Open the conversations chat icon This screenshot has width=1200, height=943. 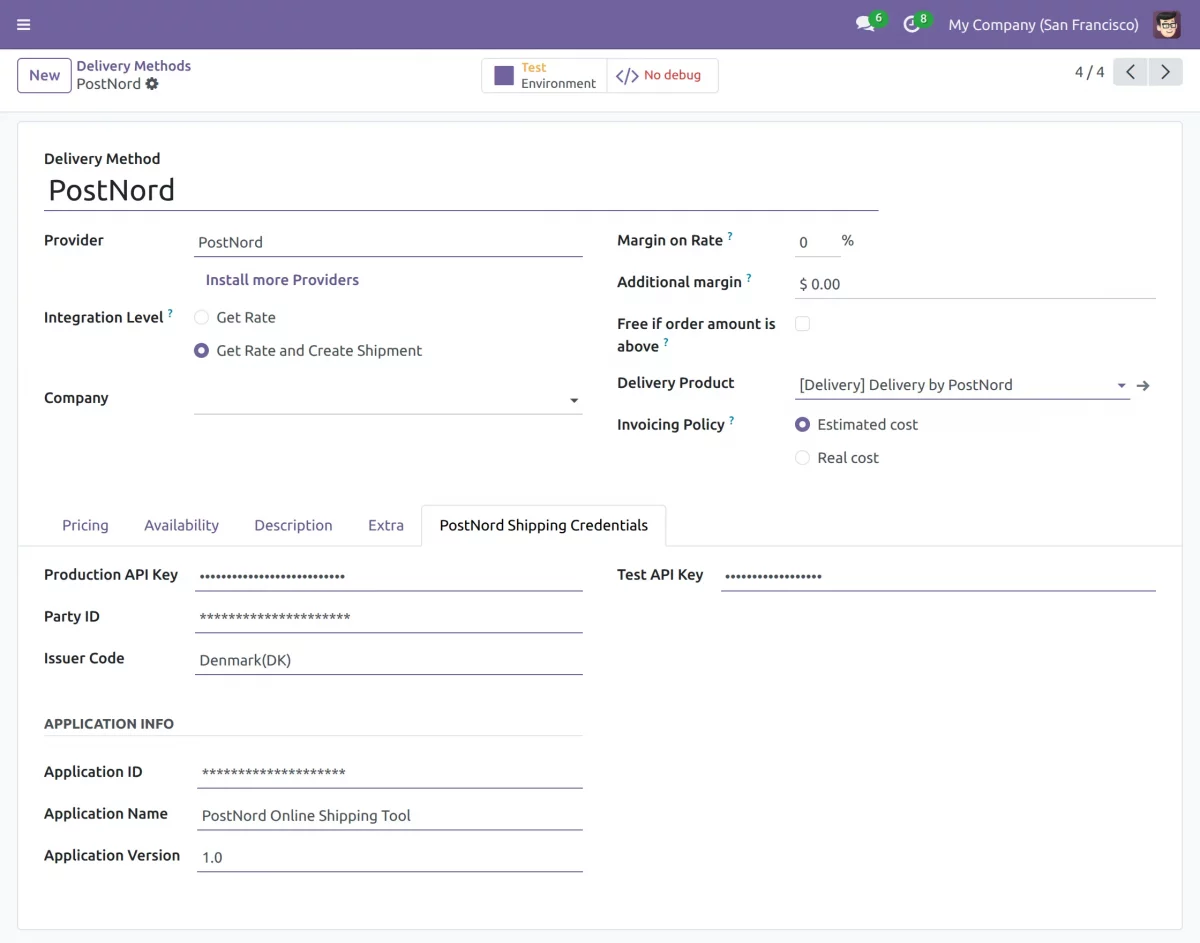[865, 24]
